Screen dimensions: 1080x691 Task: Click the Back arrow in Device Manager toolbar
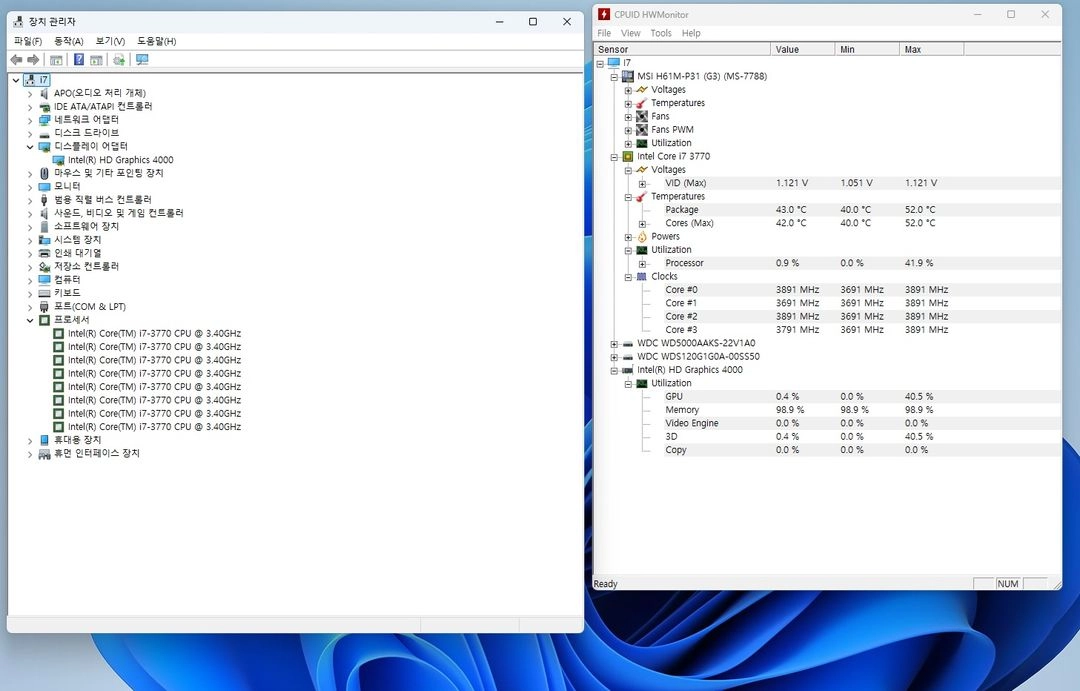[17, 60]
